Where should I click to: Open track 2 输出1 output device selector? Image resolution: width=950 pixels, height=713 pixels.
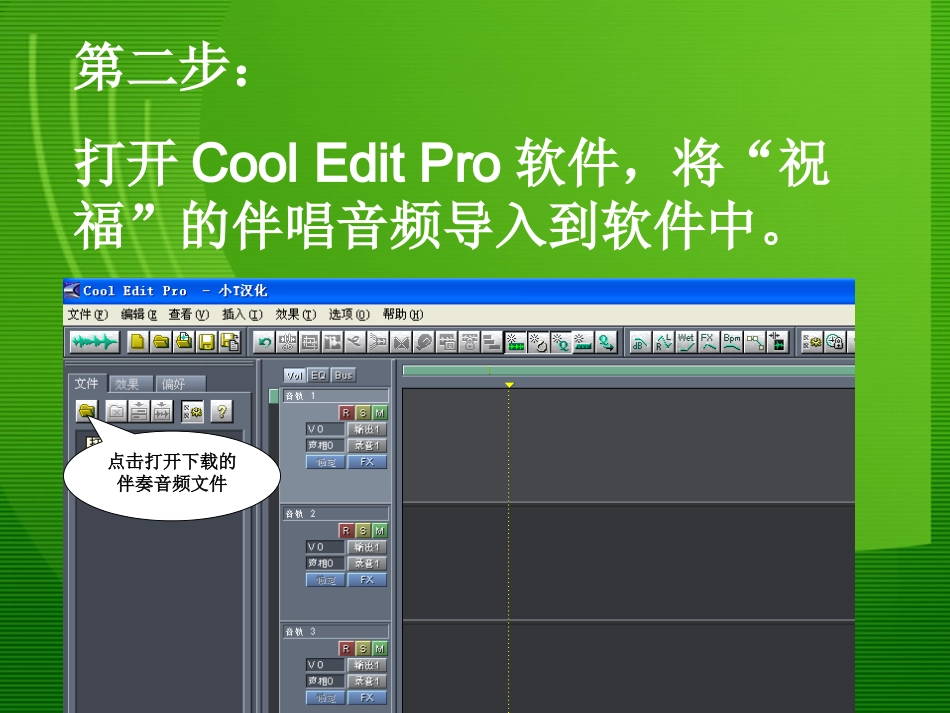point(367,547)
